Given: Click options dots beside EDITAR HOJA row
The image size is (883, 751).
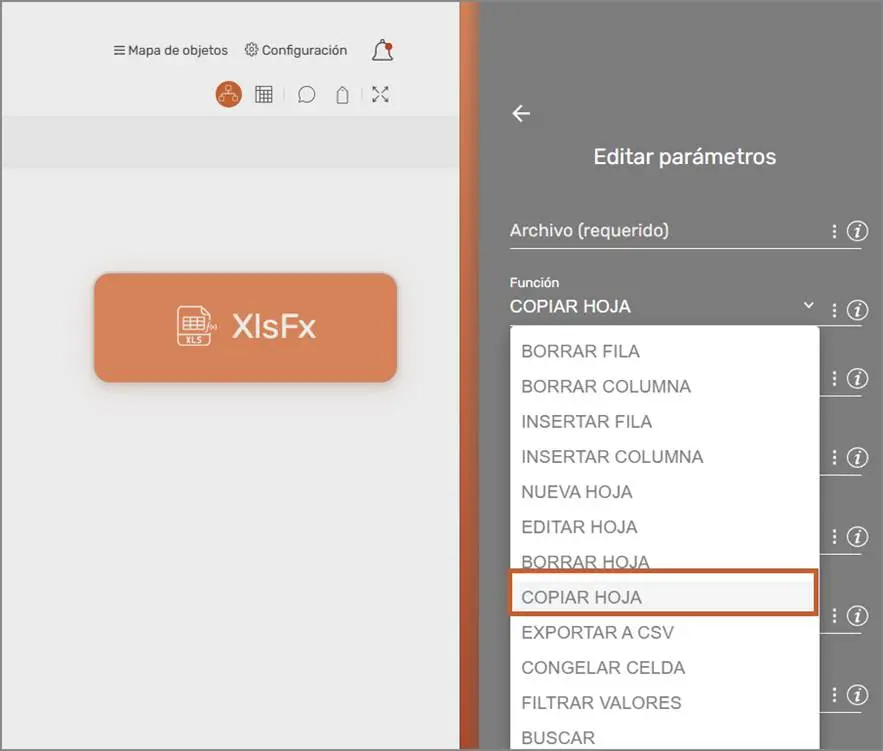Looking at the screenshot, I should [834, 537].
